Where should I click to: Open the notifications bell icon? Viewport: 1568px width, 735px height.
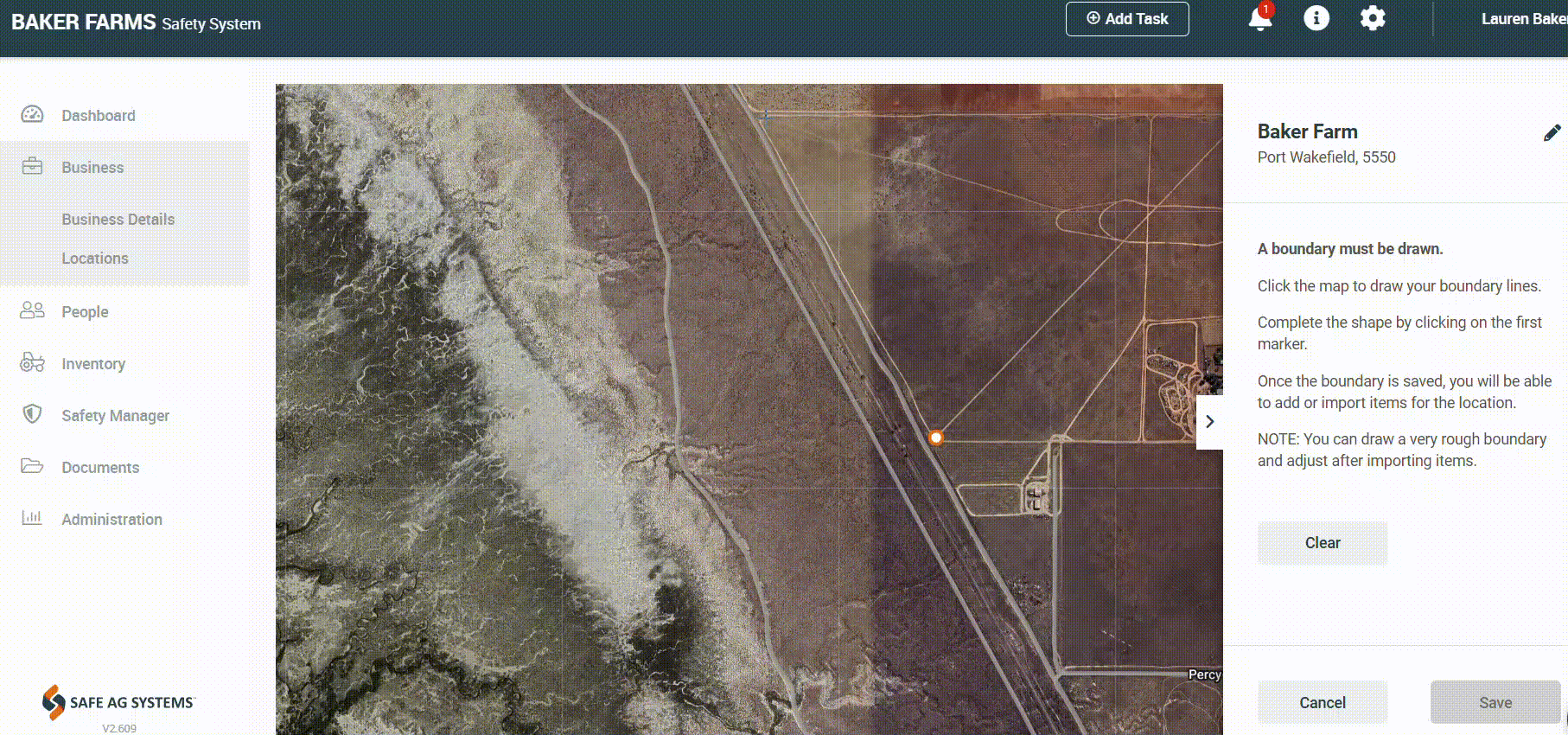1260,19
